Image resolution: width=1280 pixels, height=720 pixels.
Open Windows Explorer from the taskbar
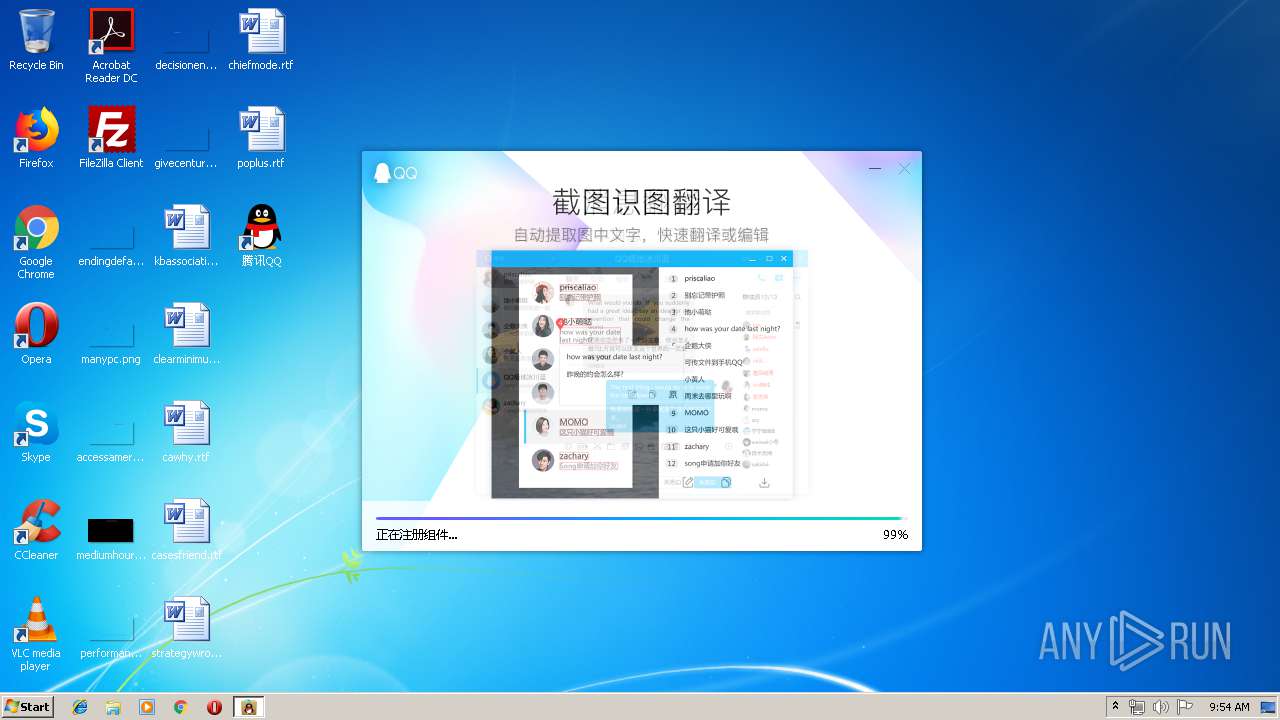[113, 707]
